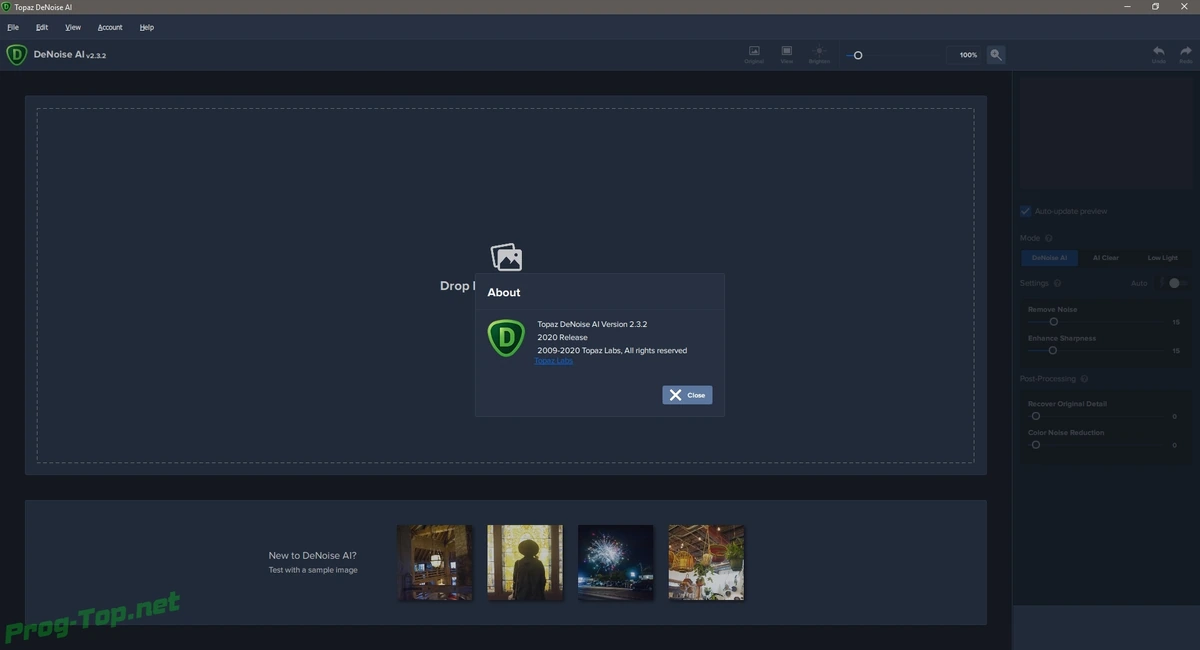
Task: Open the Help menu
Action: (147, 27)
